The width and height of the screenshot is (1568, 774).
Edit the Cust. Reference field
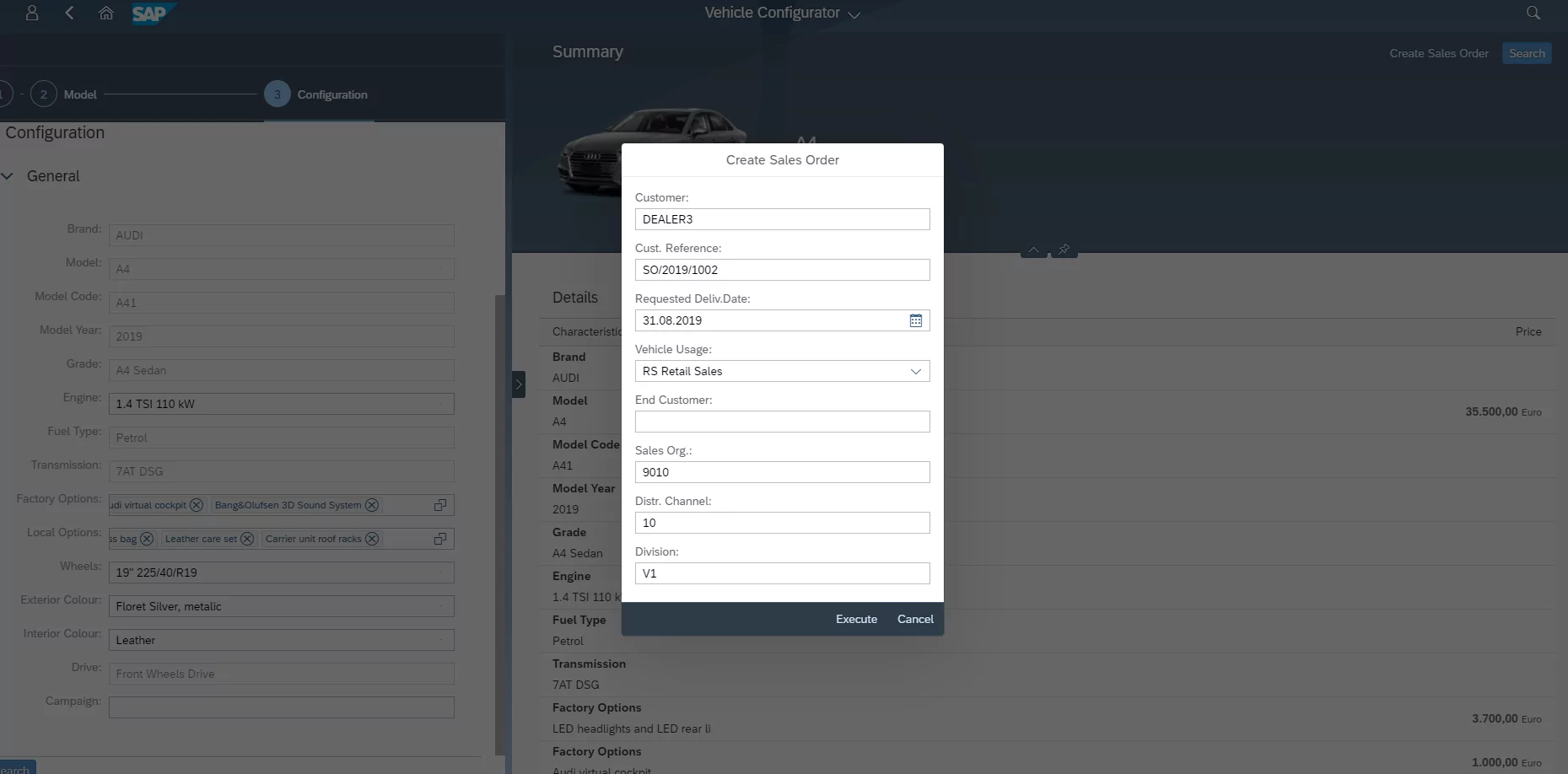[782, 270]
